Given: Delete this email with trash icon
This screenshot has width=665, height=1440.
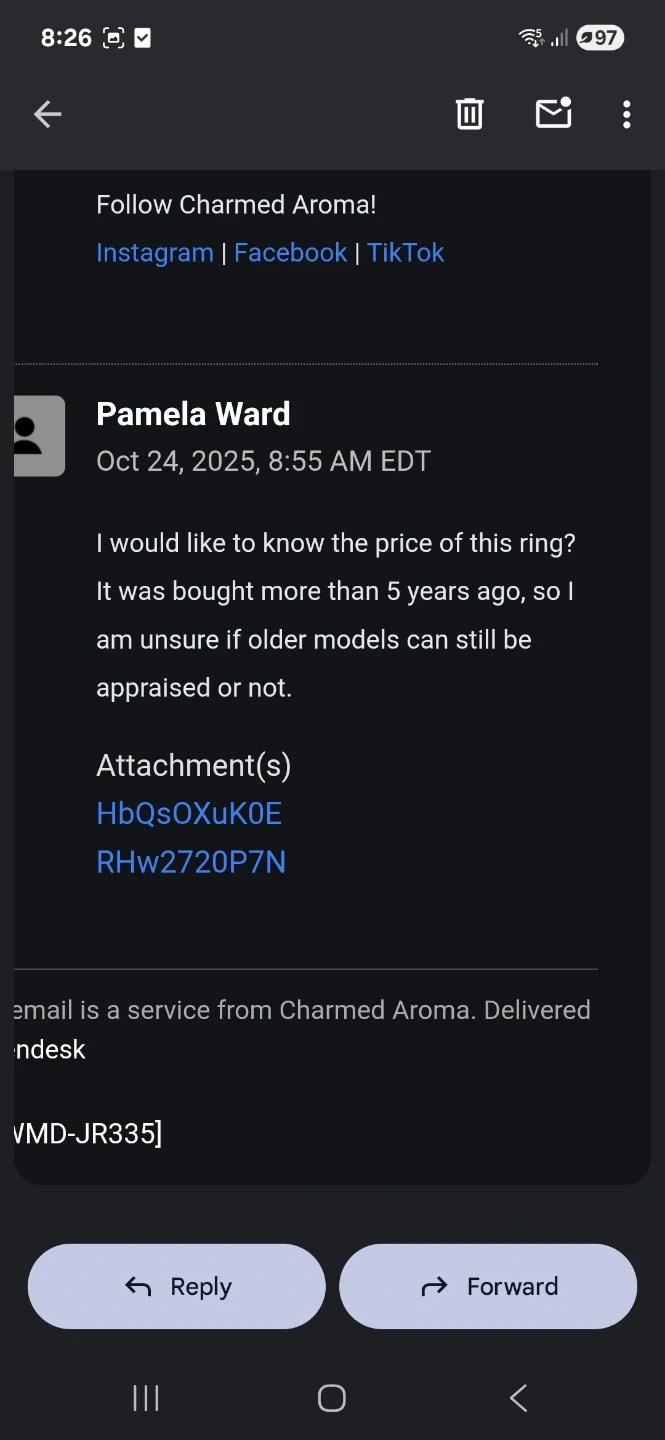Looking at the screenshot, I should coord(469,115).
